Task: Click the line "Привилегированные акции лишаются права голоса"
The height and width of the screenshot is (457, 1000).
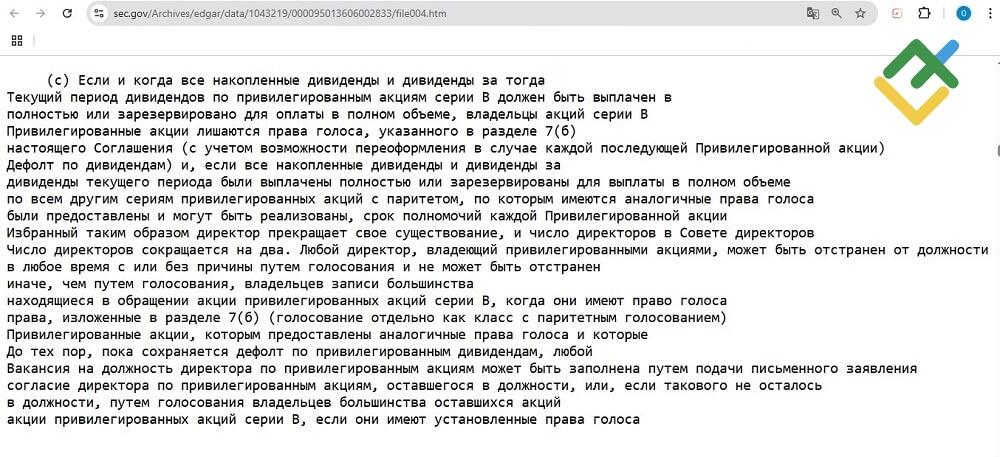Action: point(291,131)
